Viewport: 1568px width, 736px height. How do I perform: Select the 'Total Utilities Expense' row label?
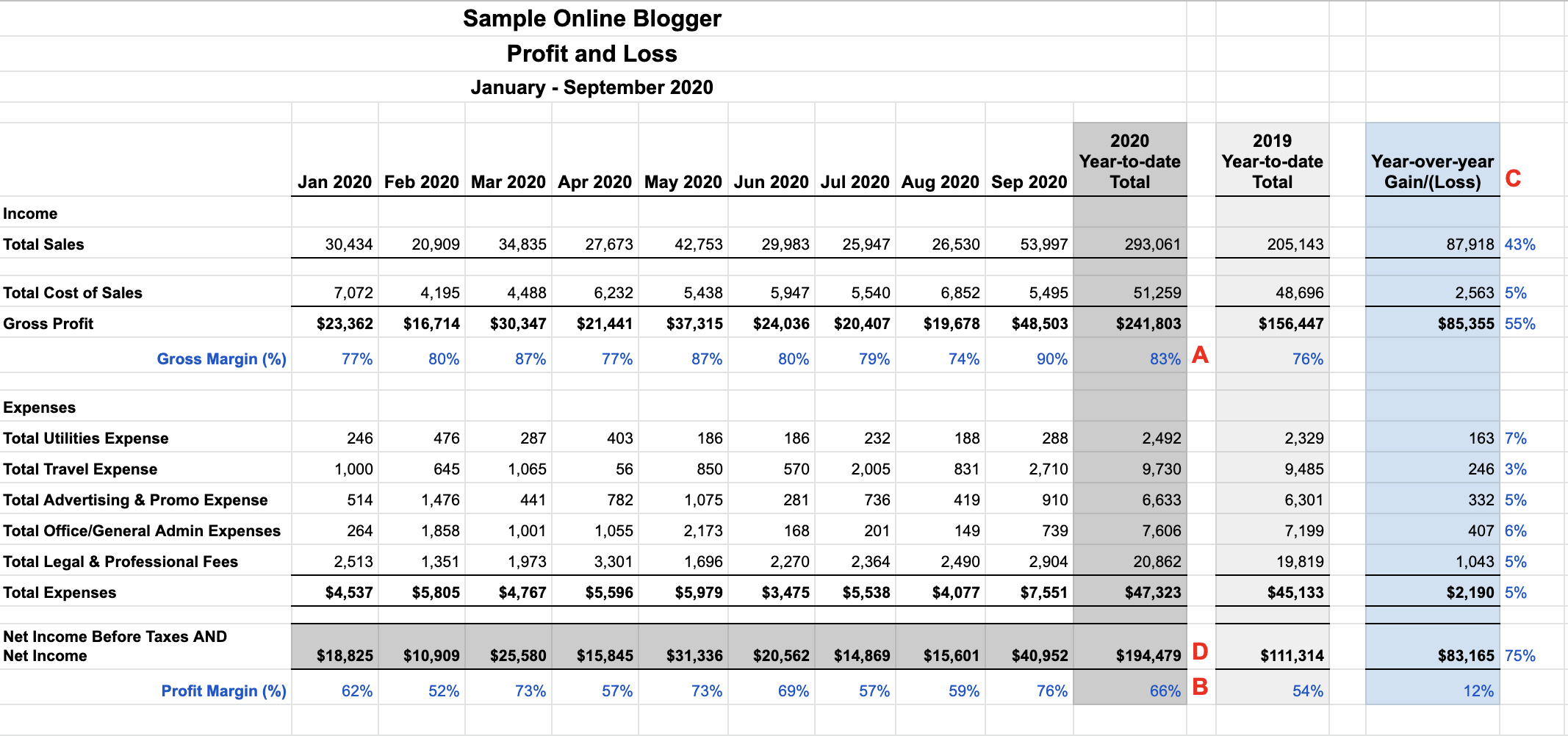coord(86,439)
